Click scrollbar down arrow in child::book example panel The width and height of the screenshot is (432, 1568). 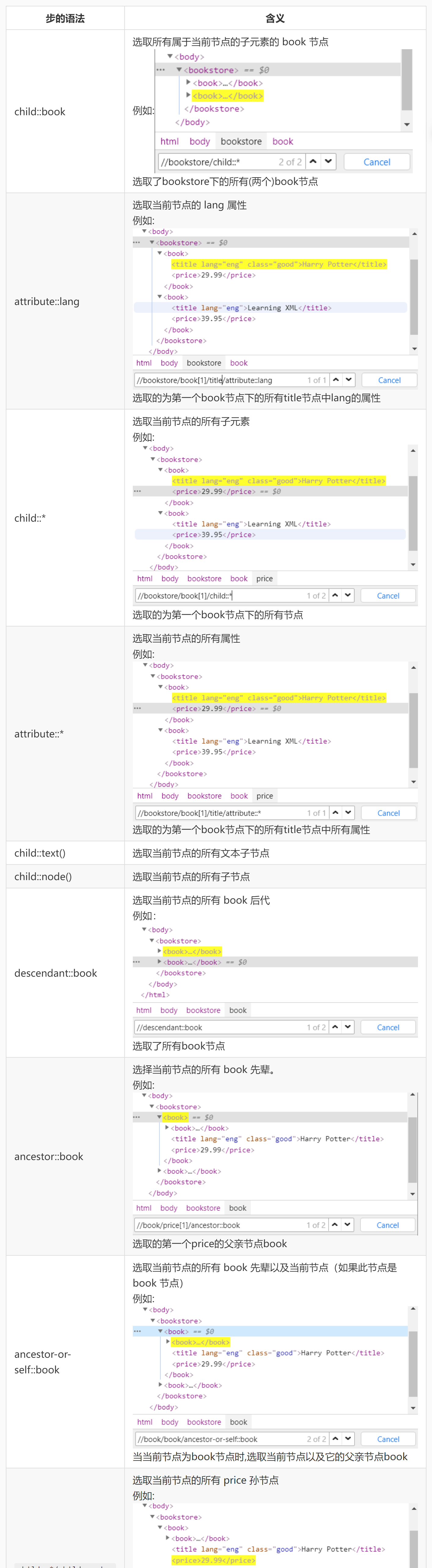(407, 125)
